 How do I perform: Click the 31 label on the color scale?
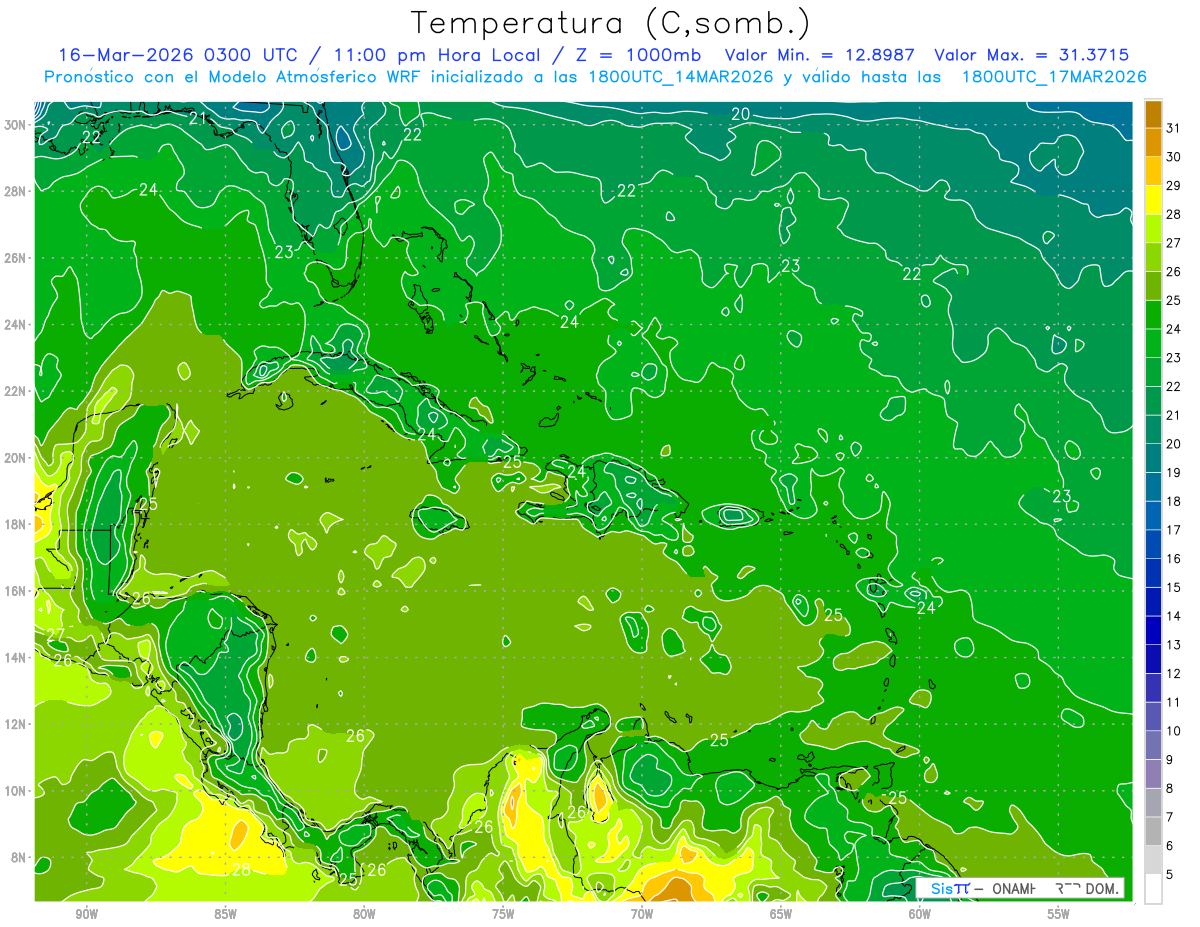[1174, 128]
